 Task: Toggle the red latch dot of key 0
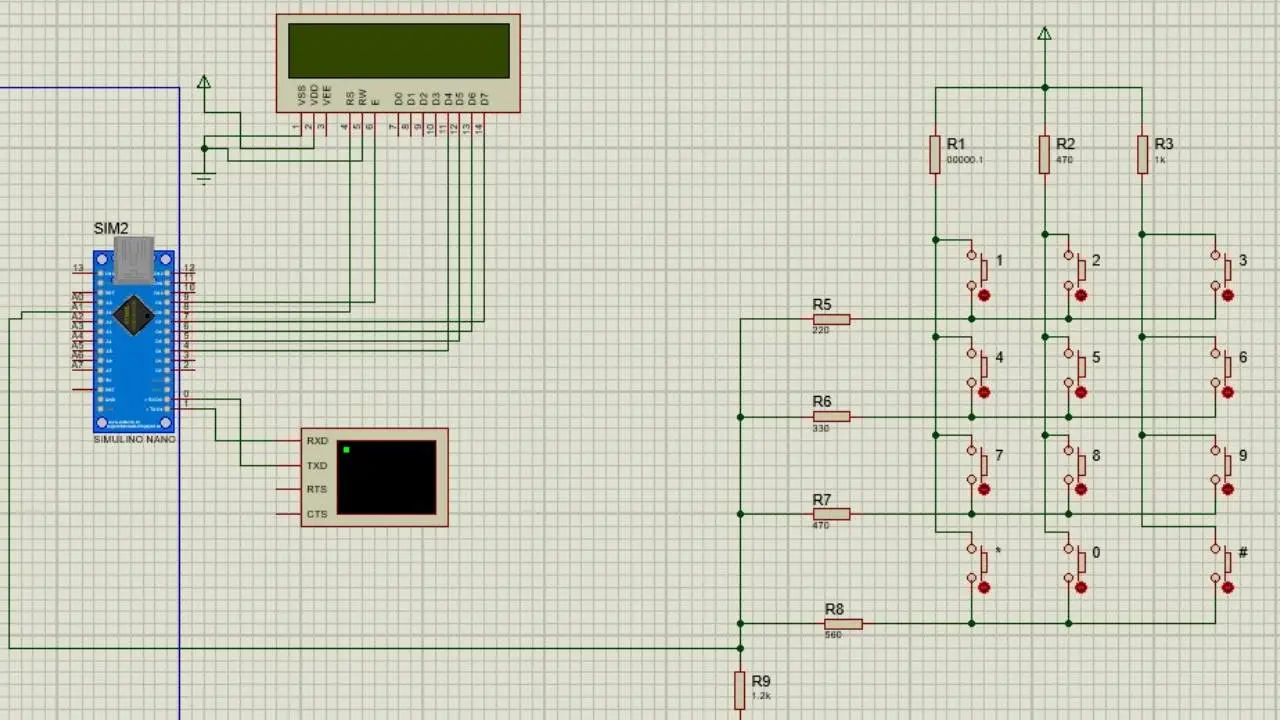click(1081, 588)
